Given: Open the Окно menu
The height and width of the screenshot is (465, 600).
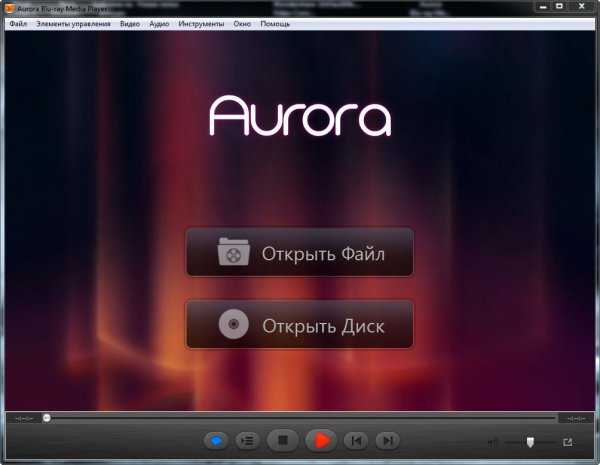Looking at the screenshot, I should tap(242, 24).
